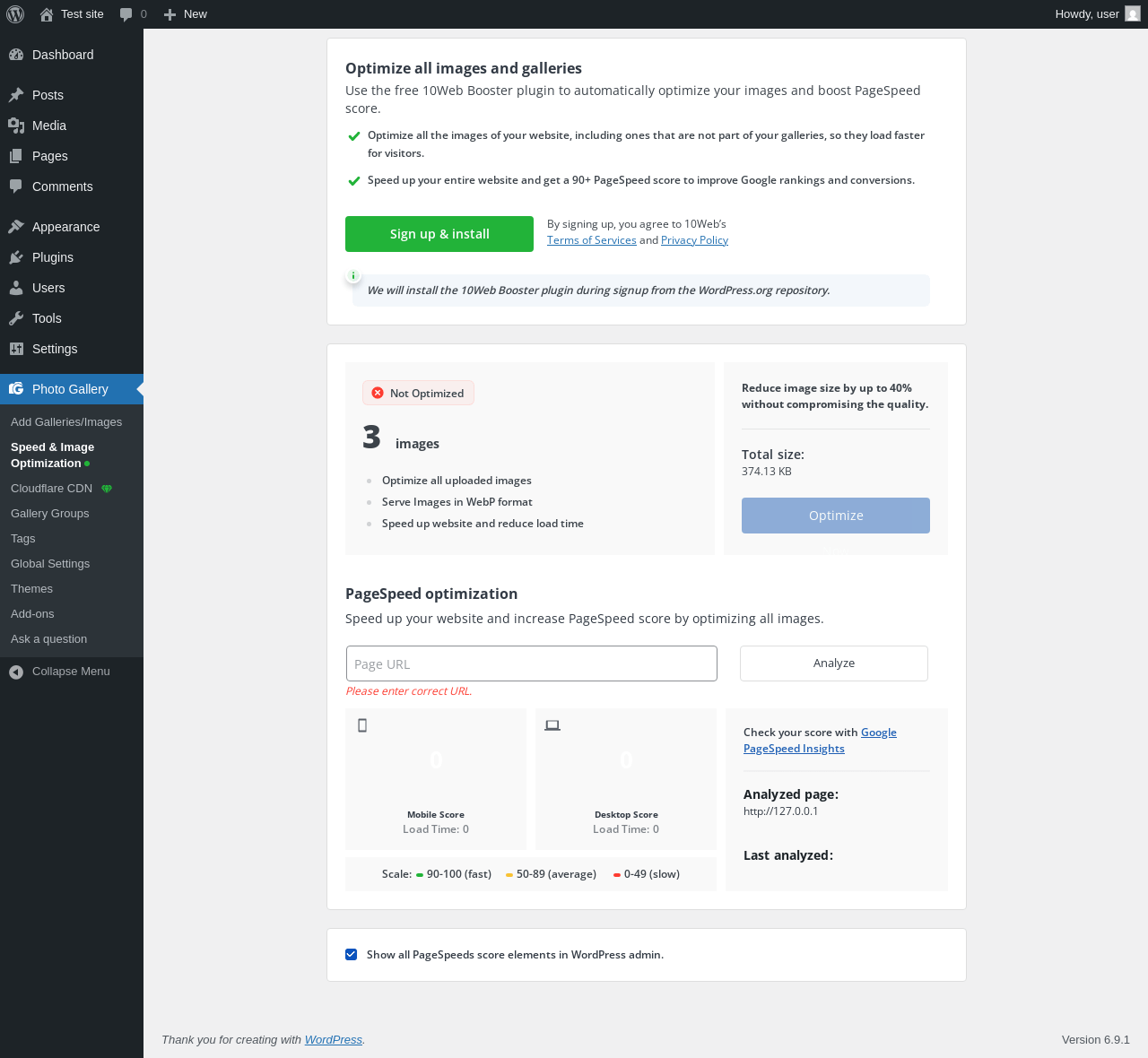The width and height of the screenshot is (1148, 1058).
Task: Open the Terms of Services link
Action: click(x=592, y=240)
